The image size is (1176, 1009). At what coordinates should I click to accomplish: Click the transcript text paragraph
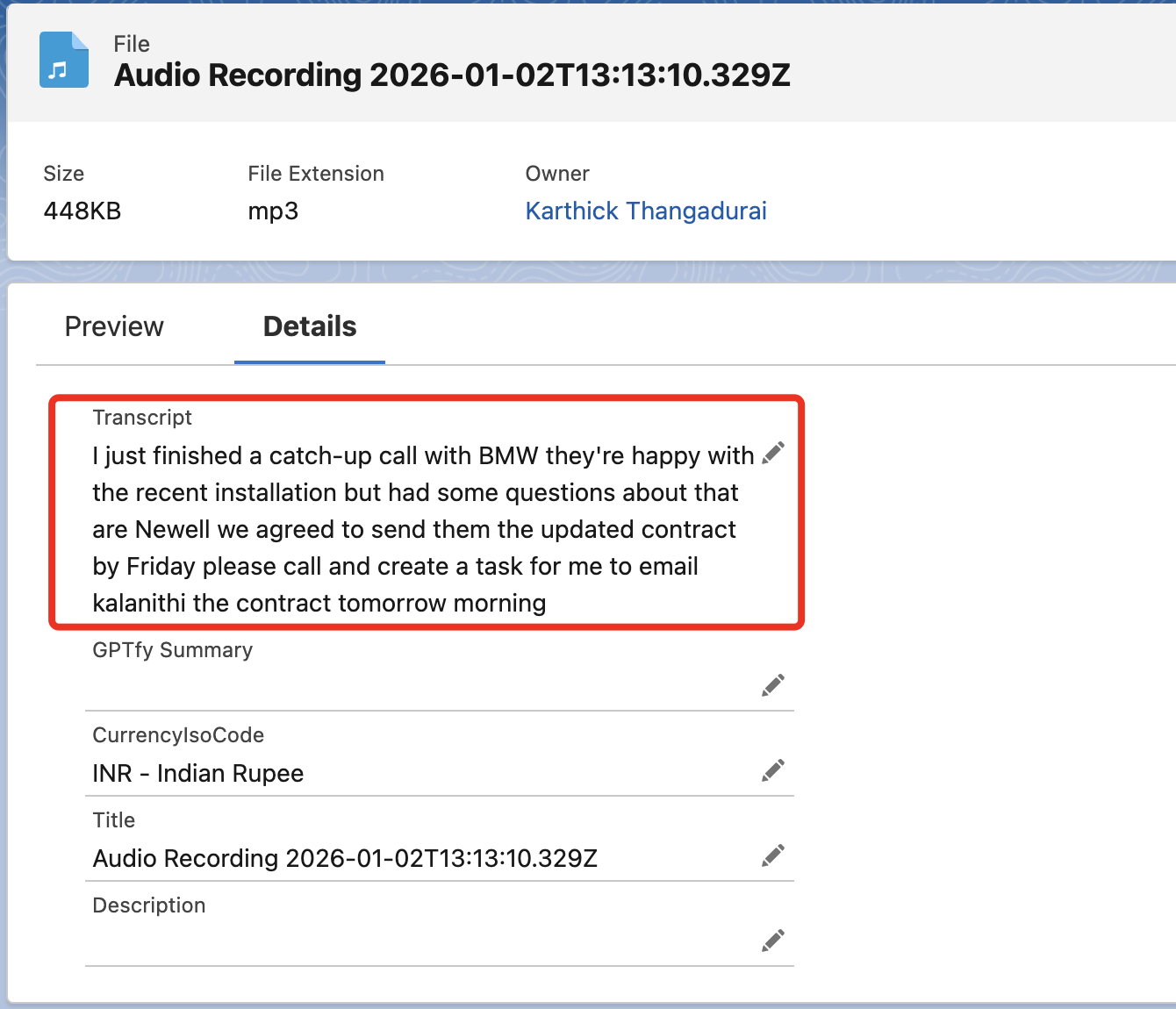coord(414,529)
